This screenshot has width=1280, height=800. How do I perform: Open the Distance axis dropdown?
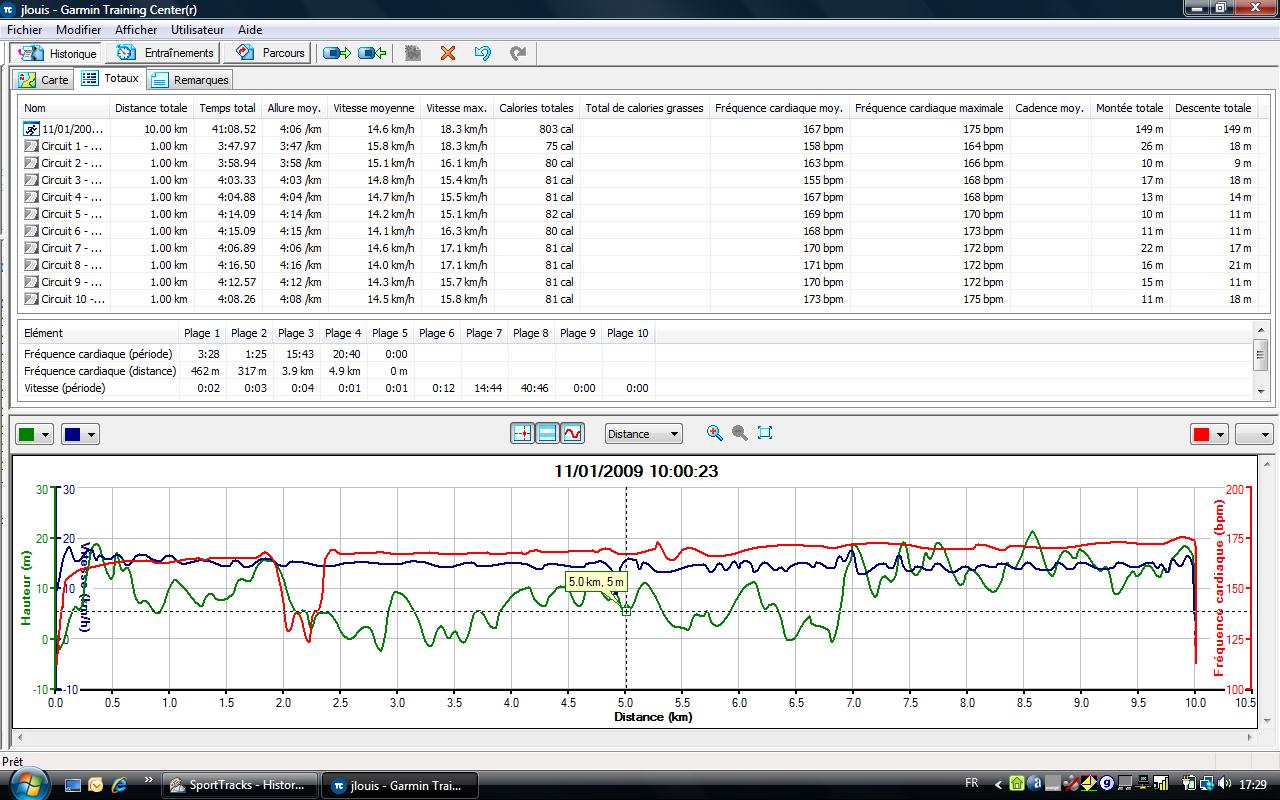(644, 434)
